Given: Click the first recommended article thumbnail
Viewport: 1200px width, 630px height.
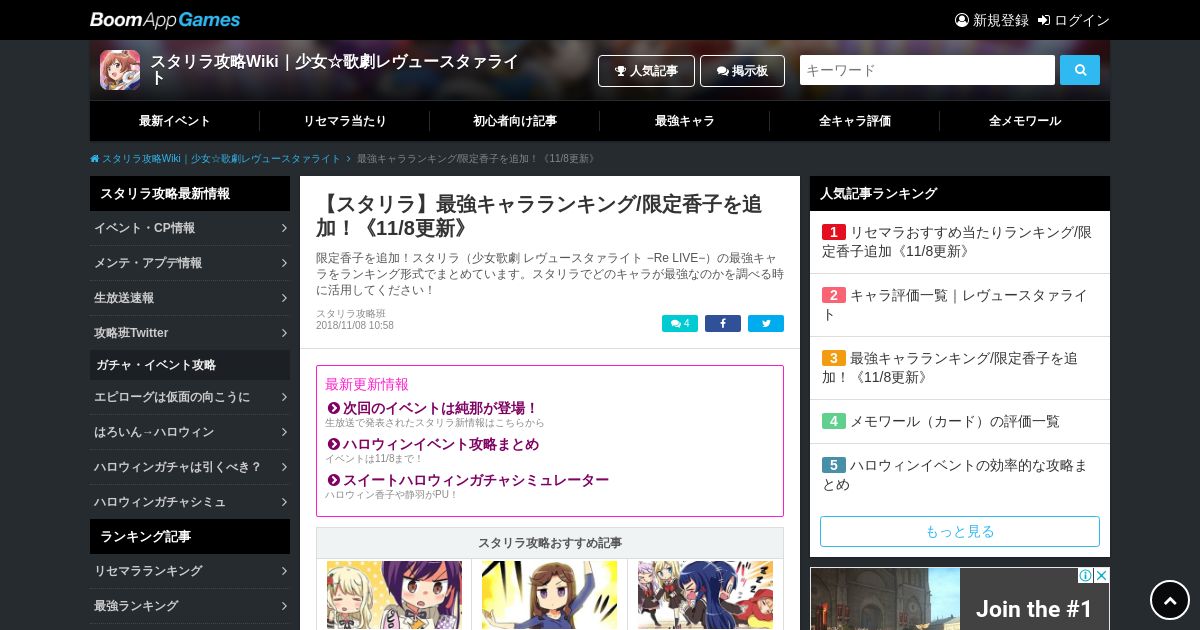Looking at the screenshot, I should pyautogui.click(x=394, y=594).
